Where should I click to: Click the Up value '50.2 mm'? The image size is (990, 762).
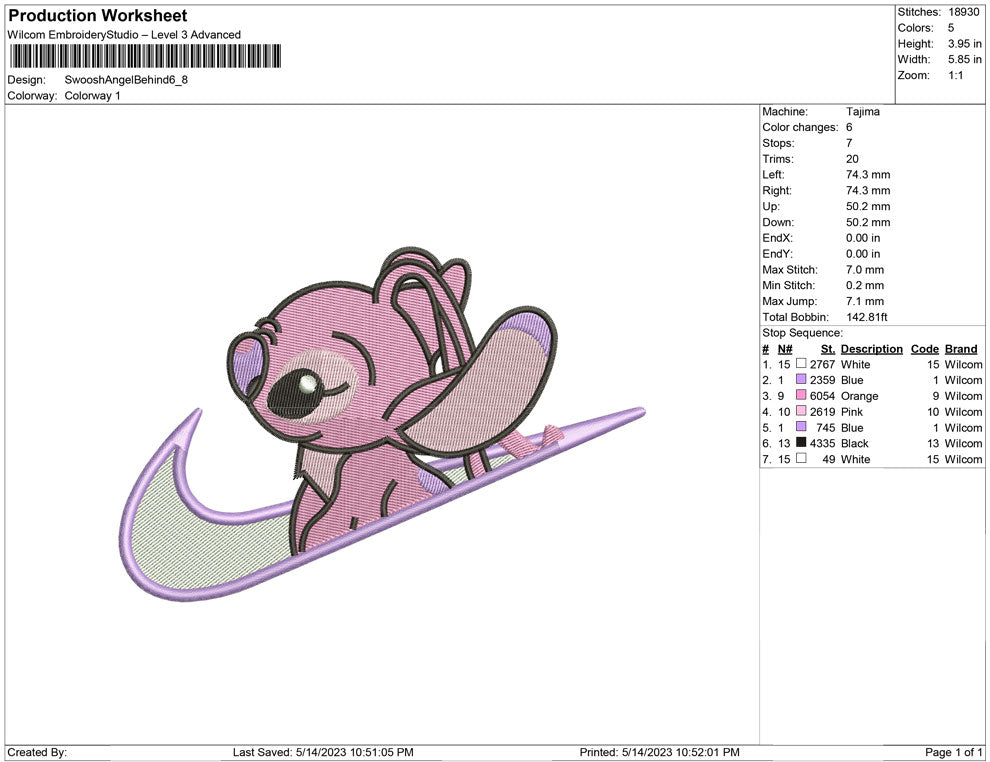coord(868,206)
